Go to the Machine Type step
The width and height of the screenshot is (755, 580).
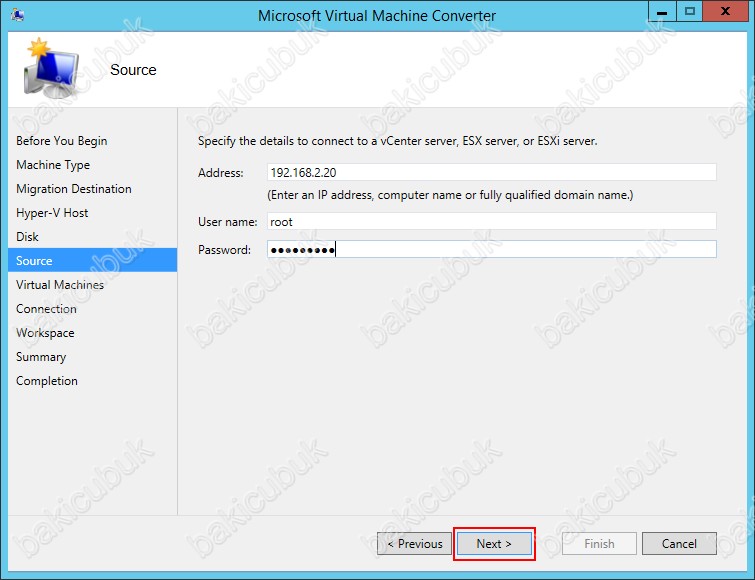pyautogui.click(x=53, y=165)
